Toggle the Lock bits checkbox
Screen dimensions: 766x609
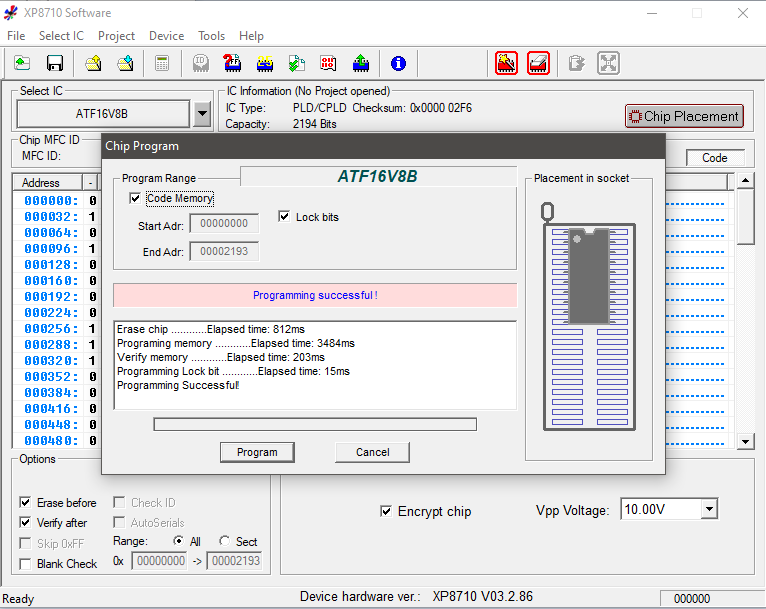click(284, 217)
